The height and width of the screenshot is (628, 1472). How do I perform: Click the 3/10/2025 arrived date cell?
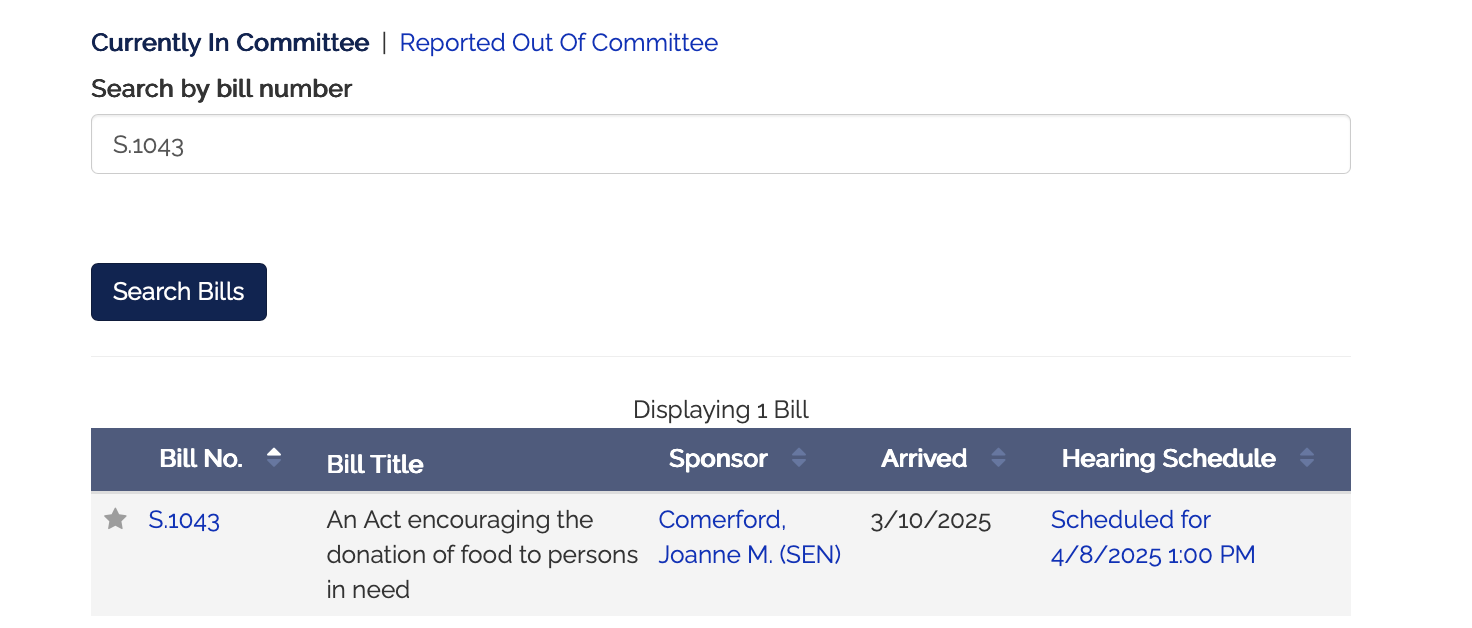(930, 521)
